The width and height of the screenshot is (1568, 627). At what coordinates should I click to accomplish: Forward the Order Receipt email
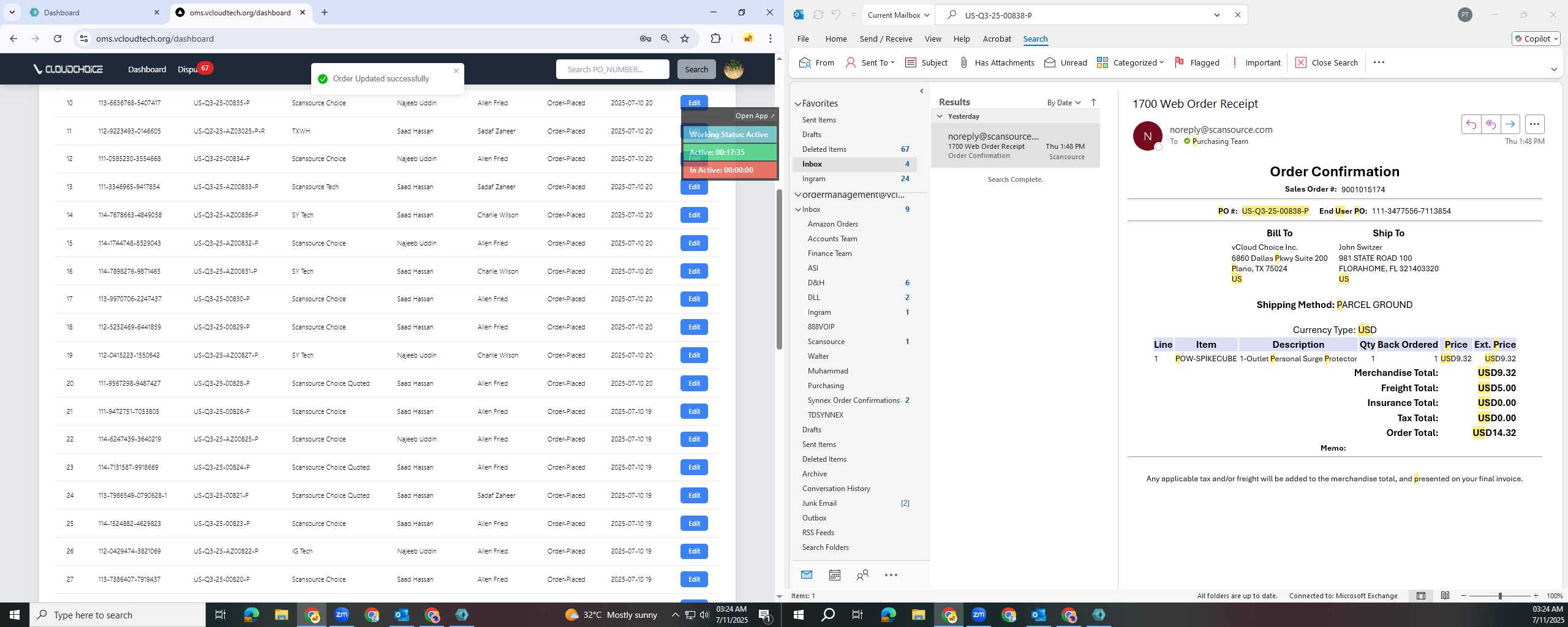[x=1510, y=124]
